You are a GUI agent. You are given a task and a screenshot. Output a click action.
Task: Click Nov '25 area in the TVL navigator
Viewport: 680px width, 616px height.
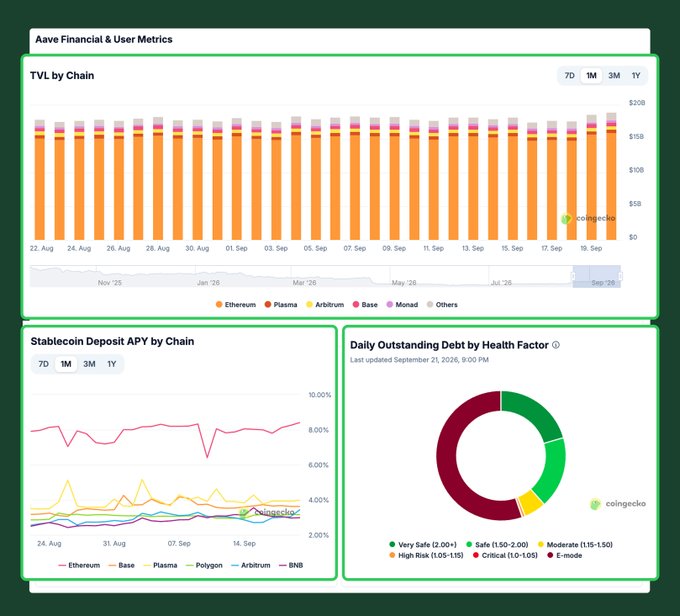tap(109, 282)
